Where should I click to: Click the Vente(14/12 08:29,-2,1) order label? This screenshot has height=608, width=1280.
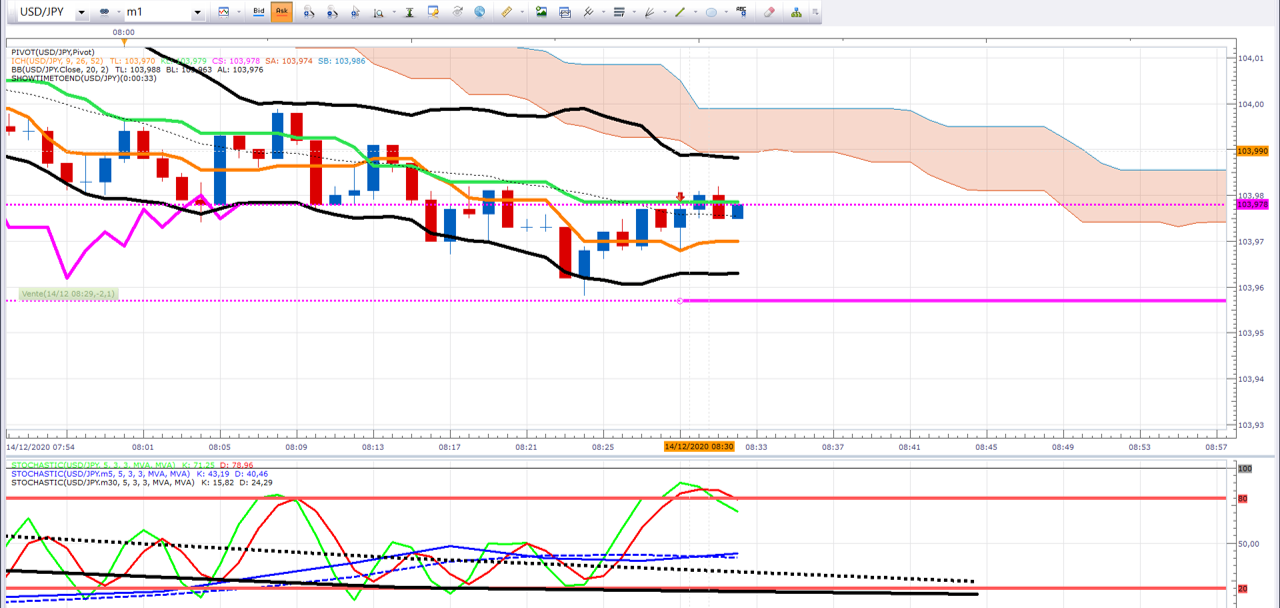coord(68,294)
